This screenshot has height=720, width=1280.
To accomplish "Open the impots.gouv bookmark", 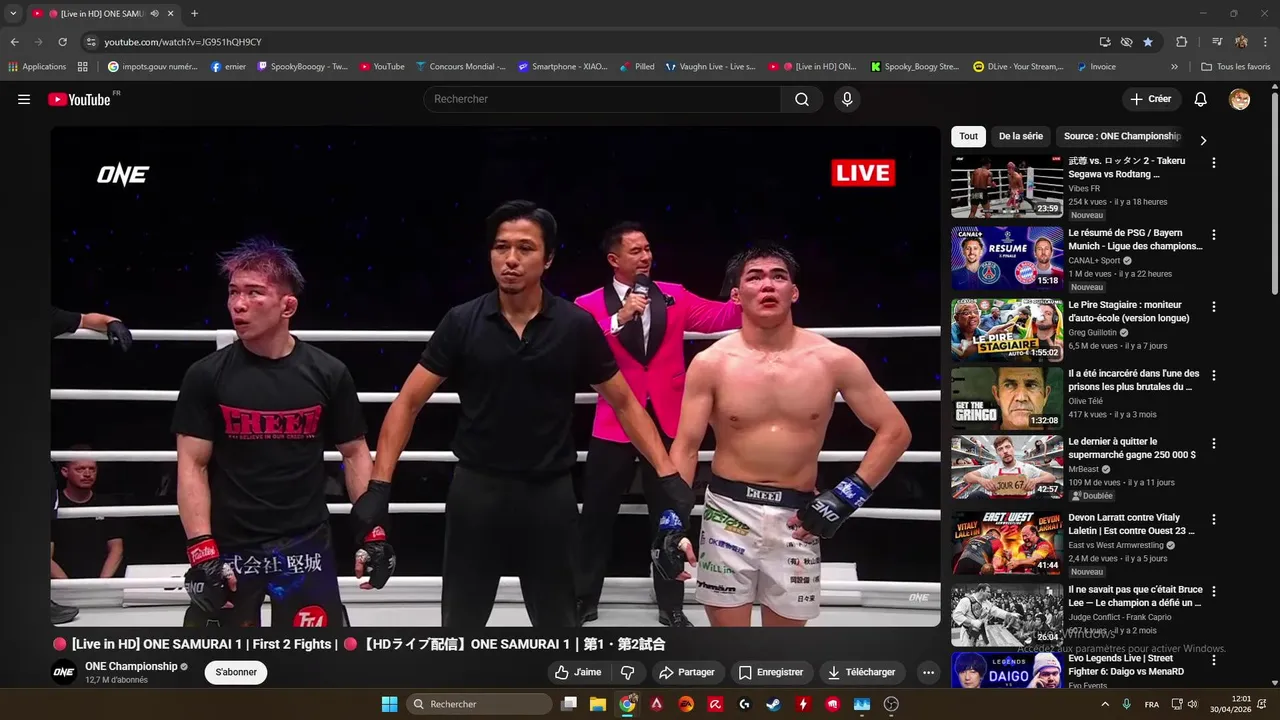I will [x=153, y=67].
